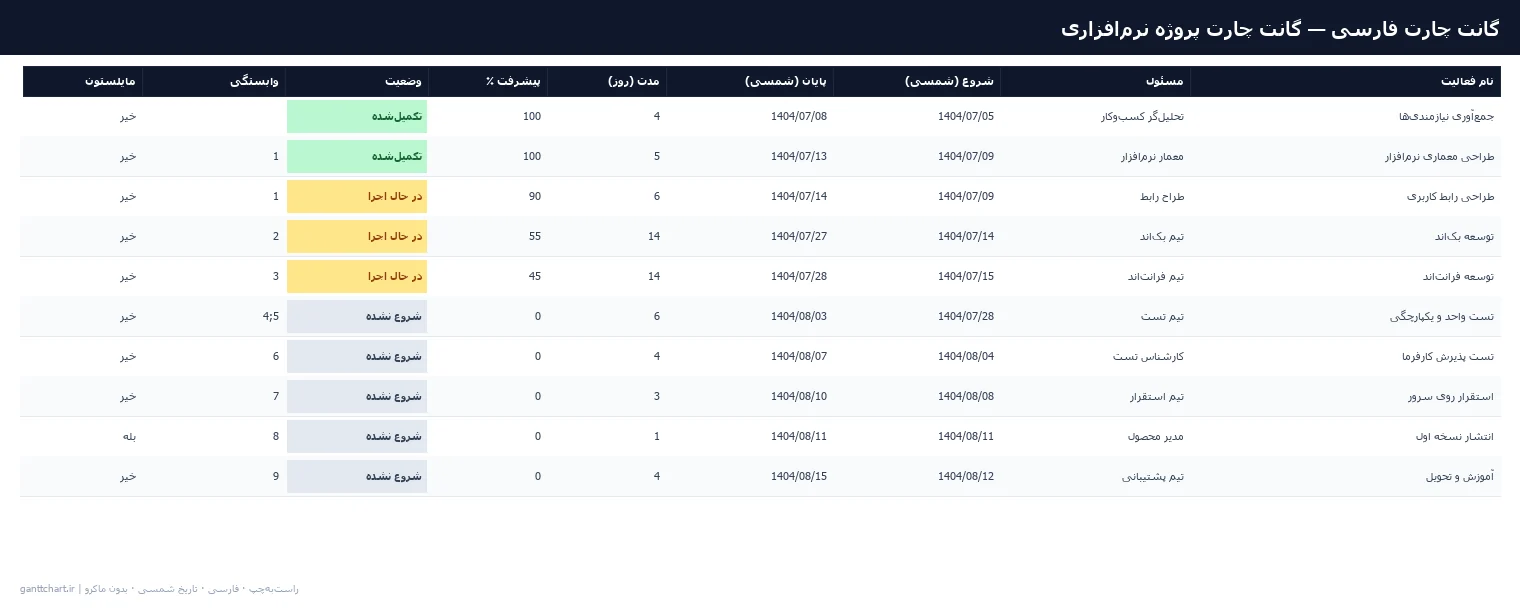Click the owner cell 'تیم پشتیبانی'
Viewport: 1520px width, 610px height.
(x=1153, y=476)
